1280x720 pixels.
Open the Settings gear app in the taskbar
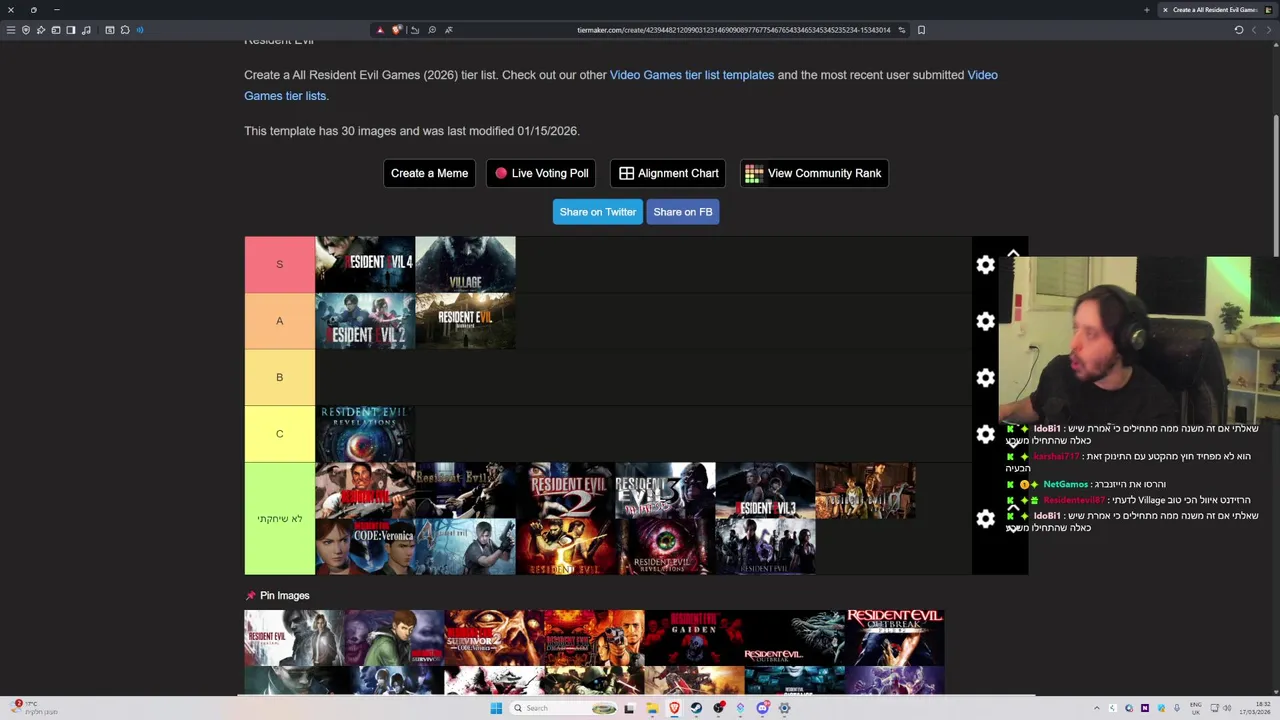coord(784,708)
